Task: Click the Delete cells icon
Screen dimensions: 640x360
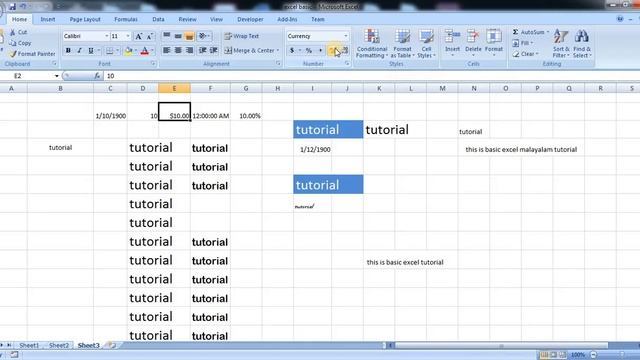Action: click(473, 37)
